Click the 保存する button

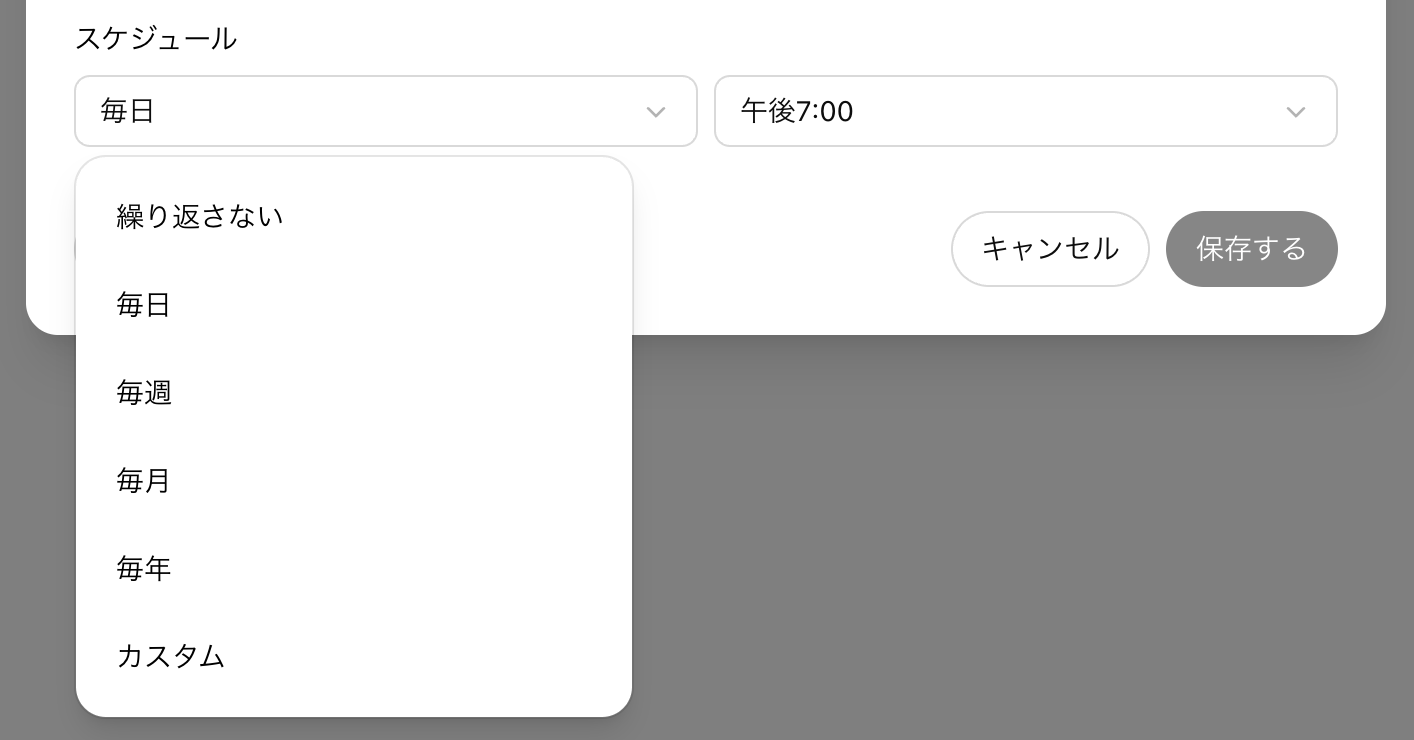coord(1251,249)
